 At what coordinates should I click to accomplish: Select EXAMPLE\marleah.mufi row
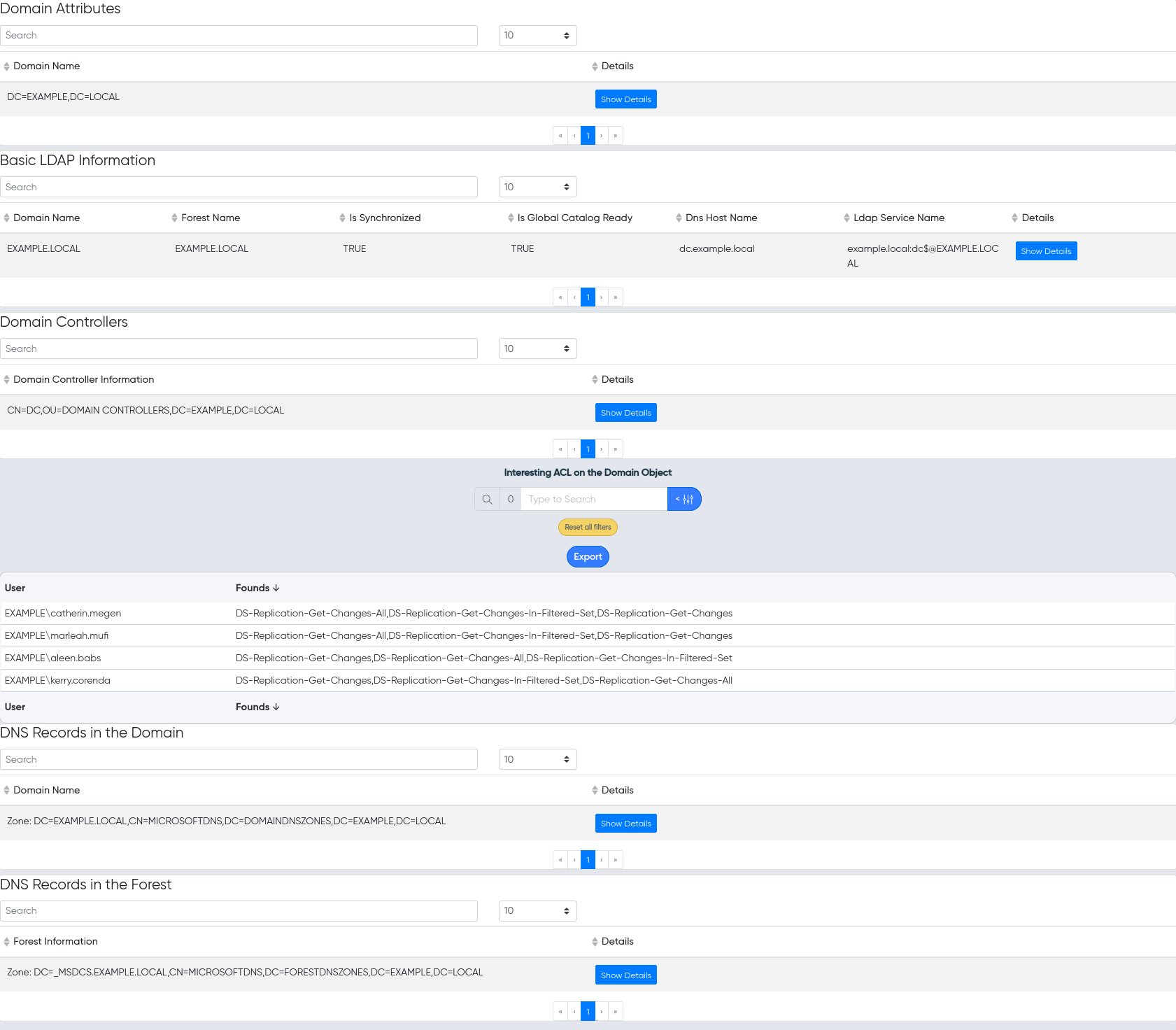click(588, 636)
